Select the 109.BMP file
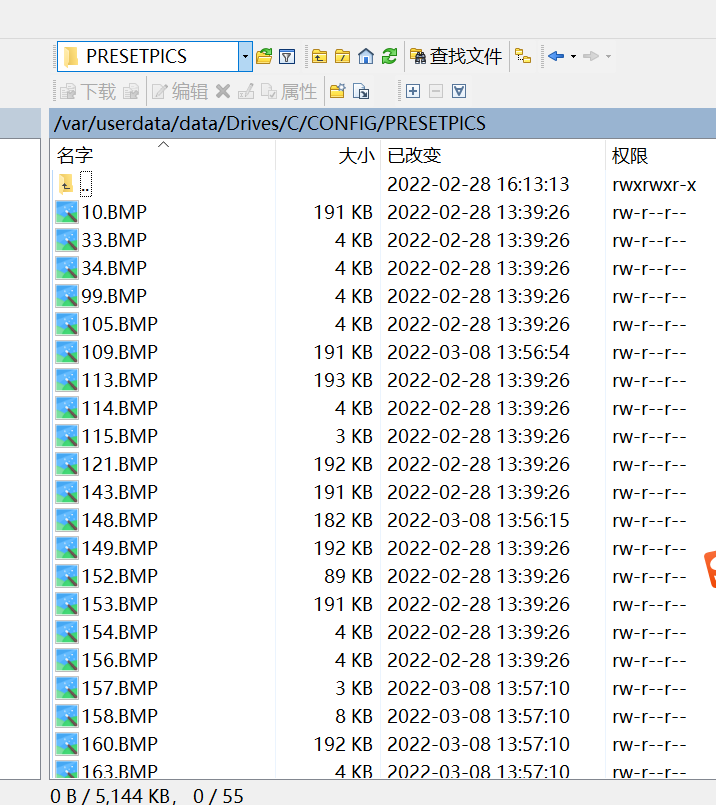Viewport: 716px width, 805px height. click(x=119, y=353)
